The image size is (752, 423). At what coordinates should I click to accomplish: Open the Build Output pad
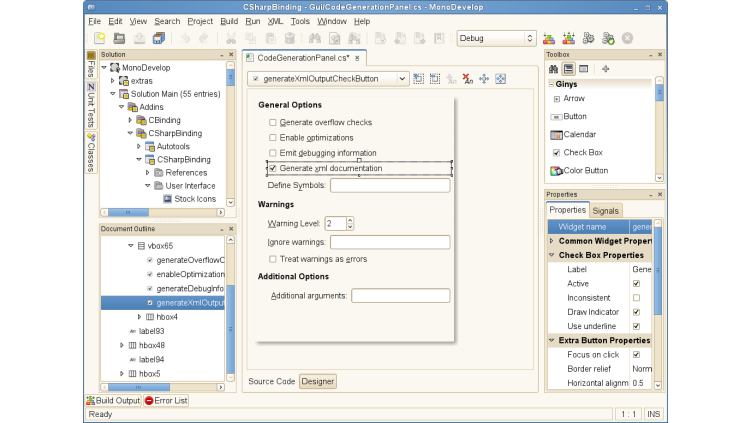coord(113,400)
